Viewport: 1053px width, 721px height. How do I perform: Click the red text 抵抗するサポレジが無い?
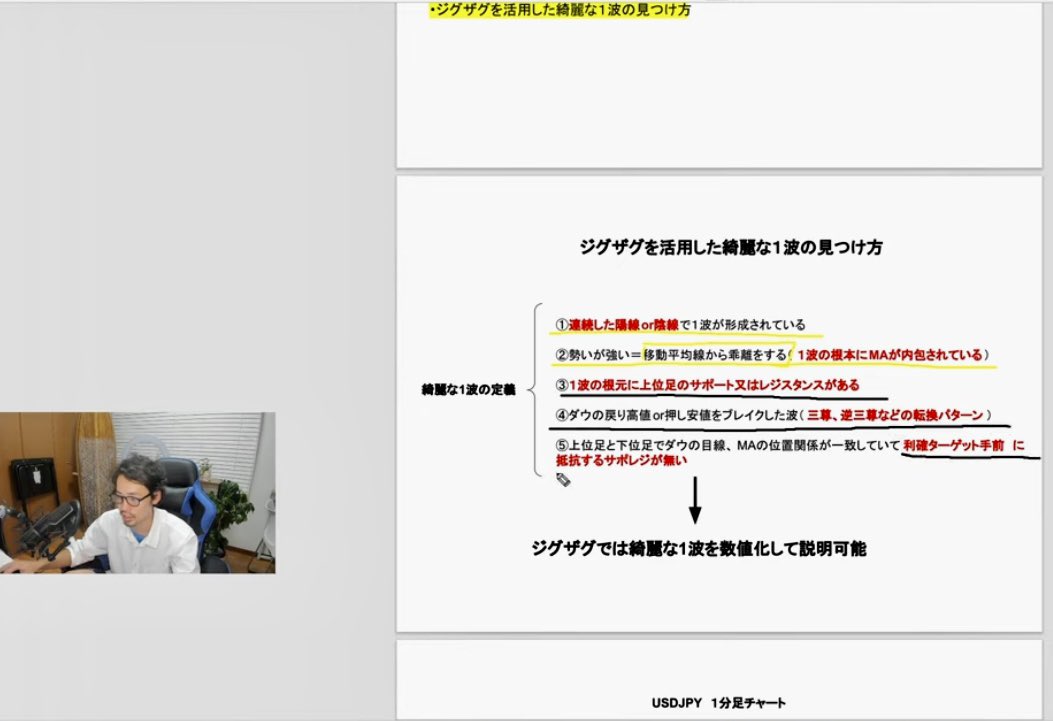(x=621, y=461)
